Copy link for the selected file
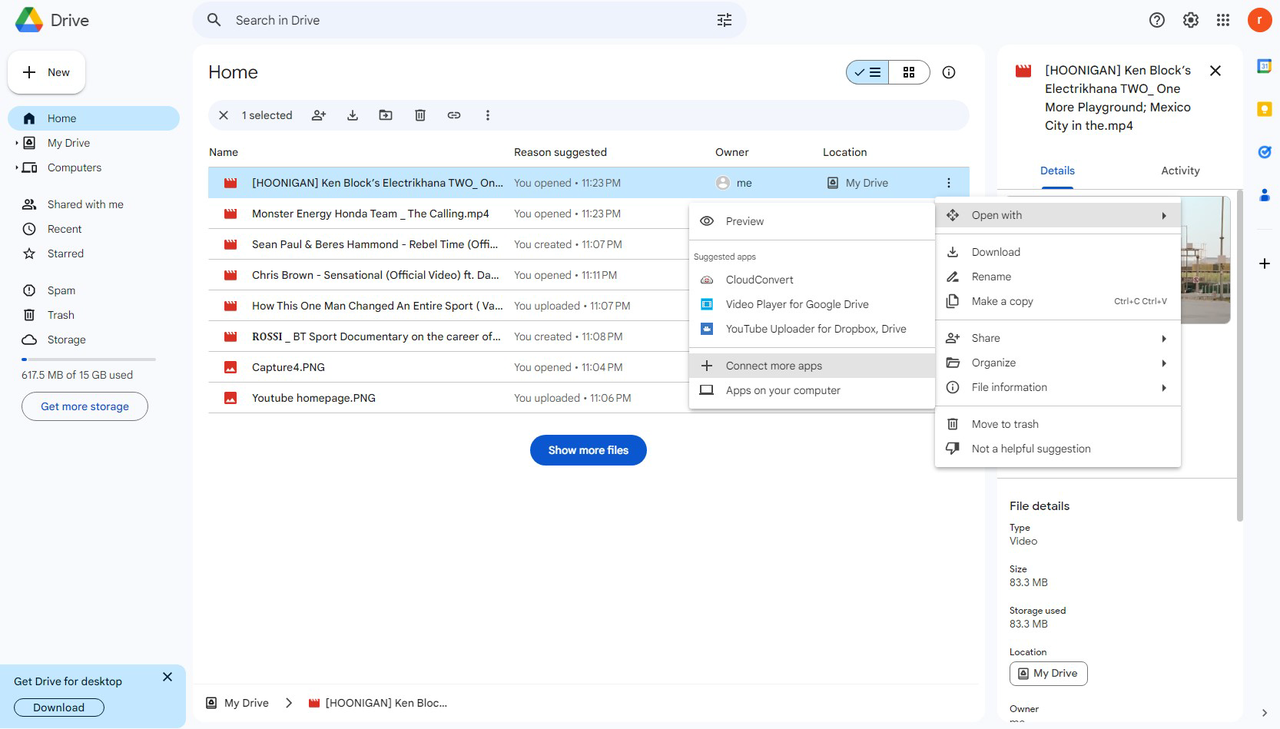The height and width of the screenshot is (729, 1280). point(453,115)
